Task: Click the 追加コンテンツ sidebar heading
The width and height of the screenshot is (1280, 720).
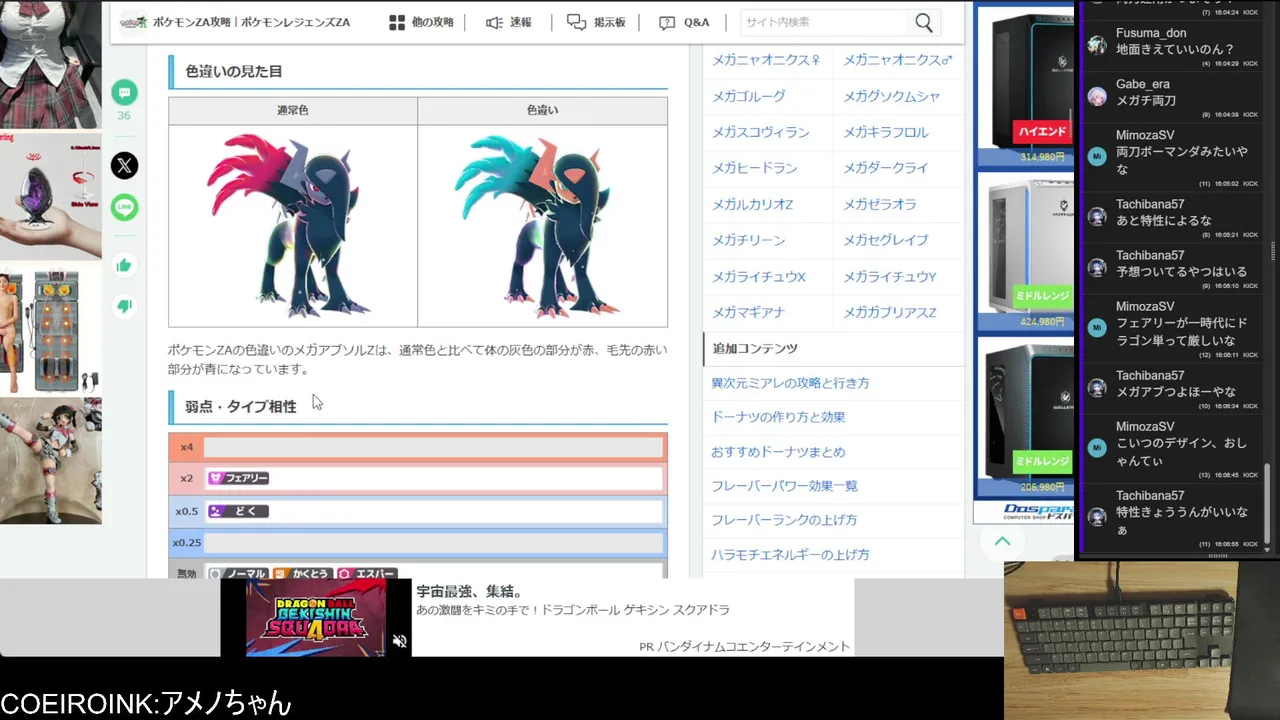Action: 755,349
